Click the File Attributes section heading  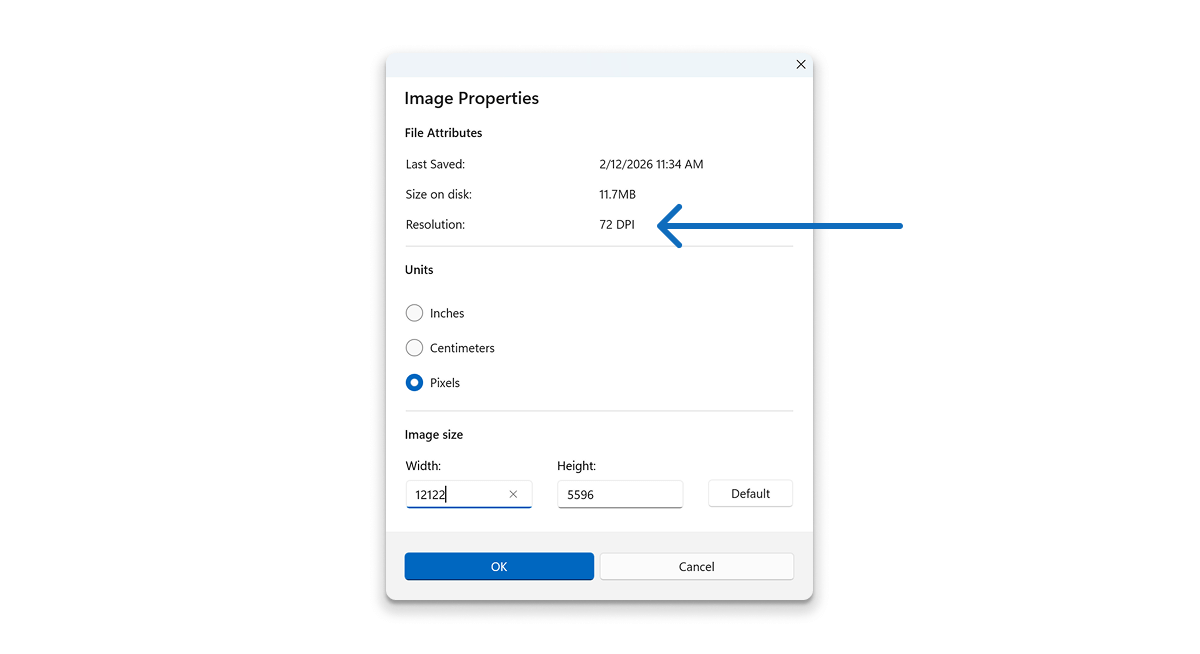point(443,132)
